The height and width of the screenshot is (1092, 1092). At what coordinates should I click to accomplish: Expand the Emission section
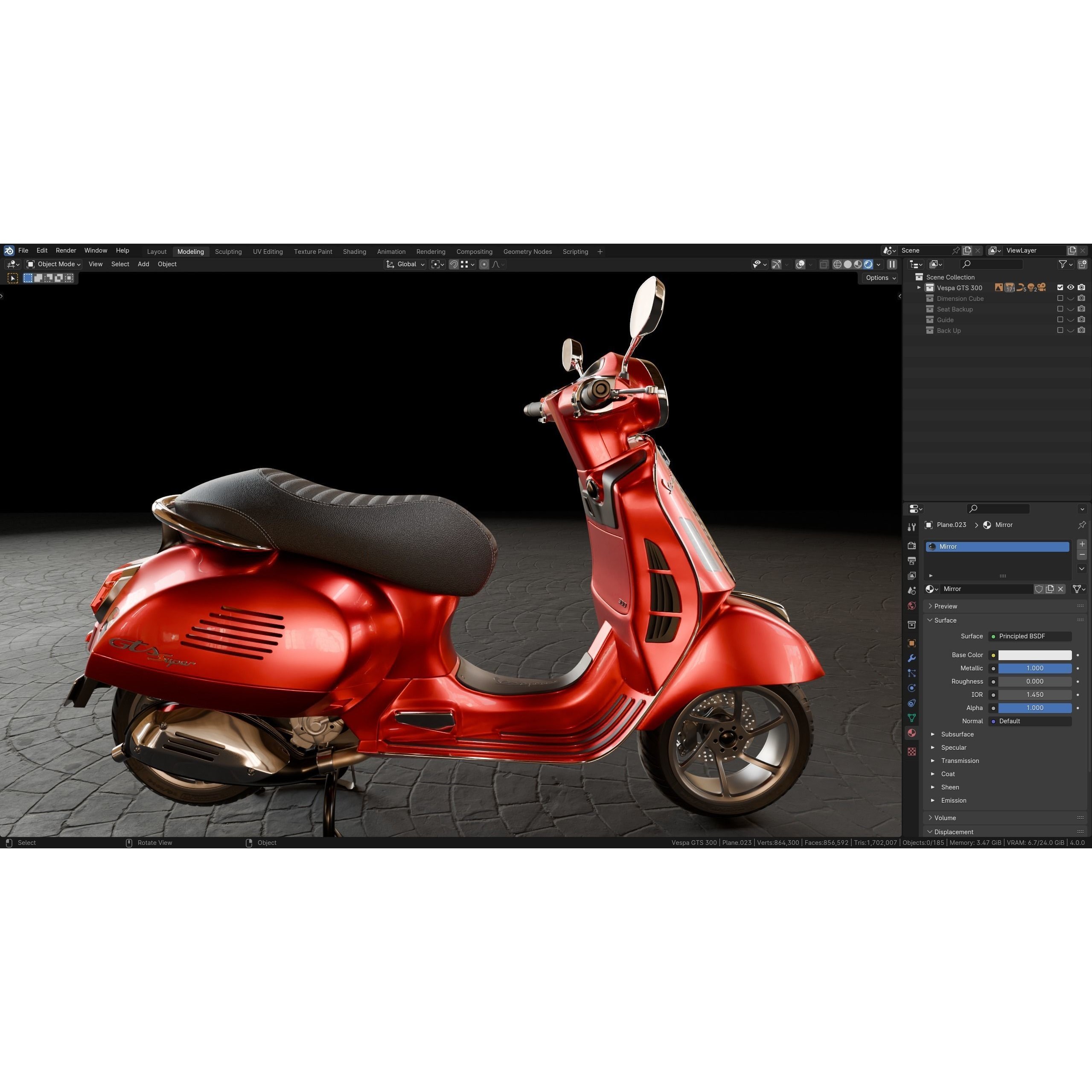[932, 801]
